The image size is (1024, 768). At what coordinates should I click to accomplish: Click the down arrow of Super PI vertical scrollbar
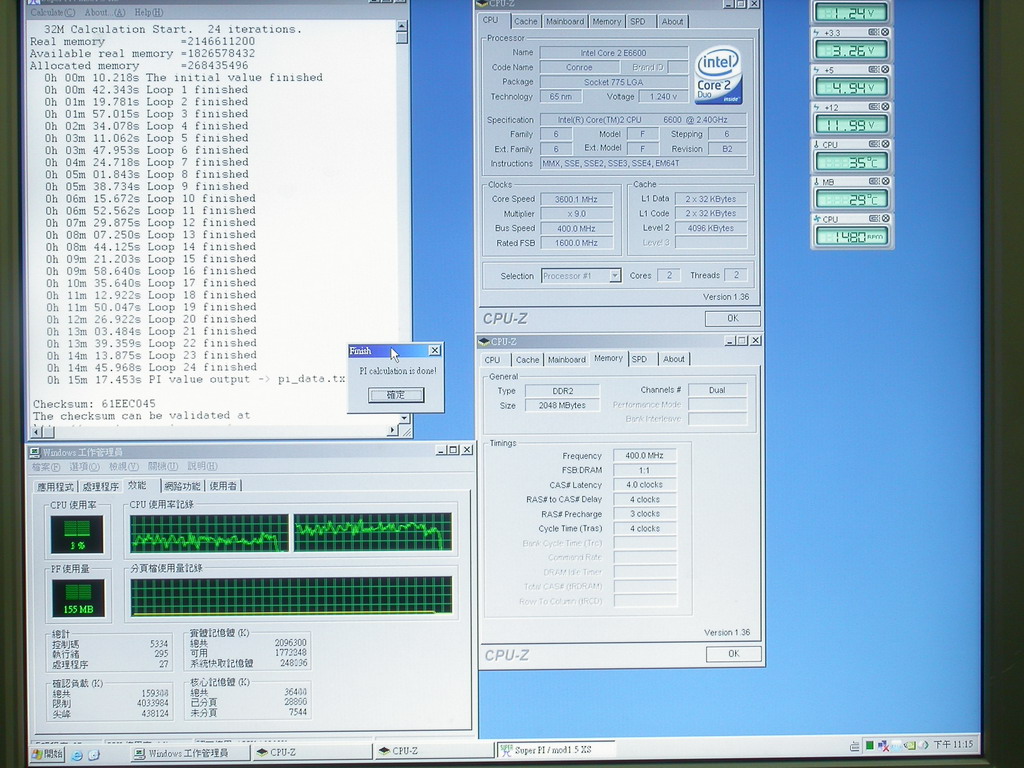tap(404, 418)
